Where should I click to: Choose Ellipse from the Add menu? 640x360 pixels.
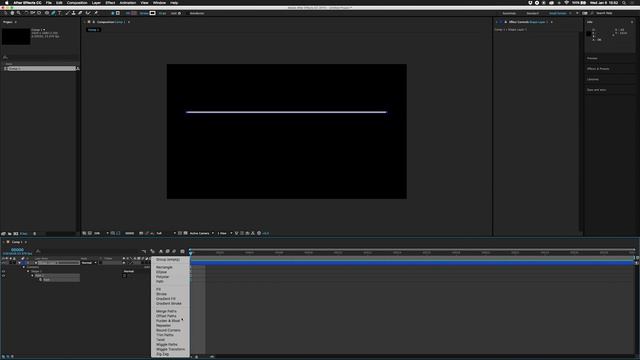click(161, 272)
